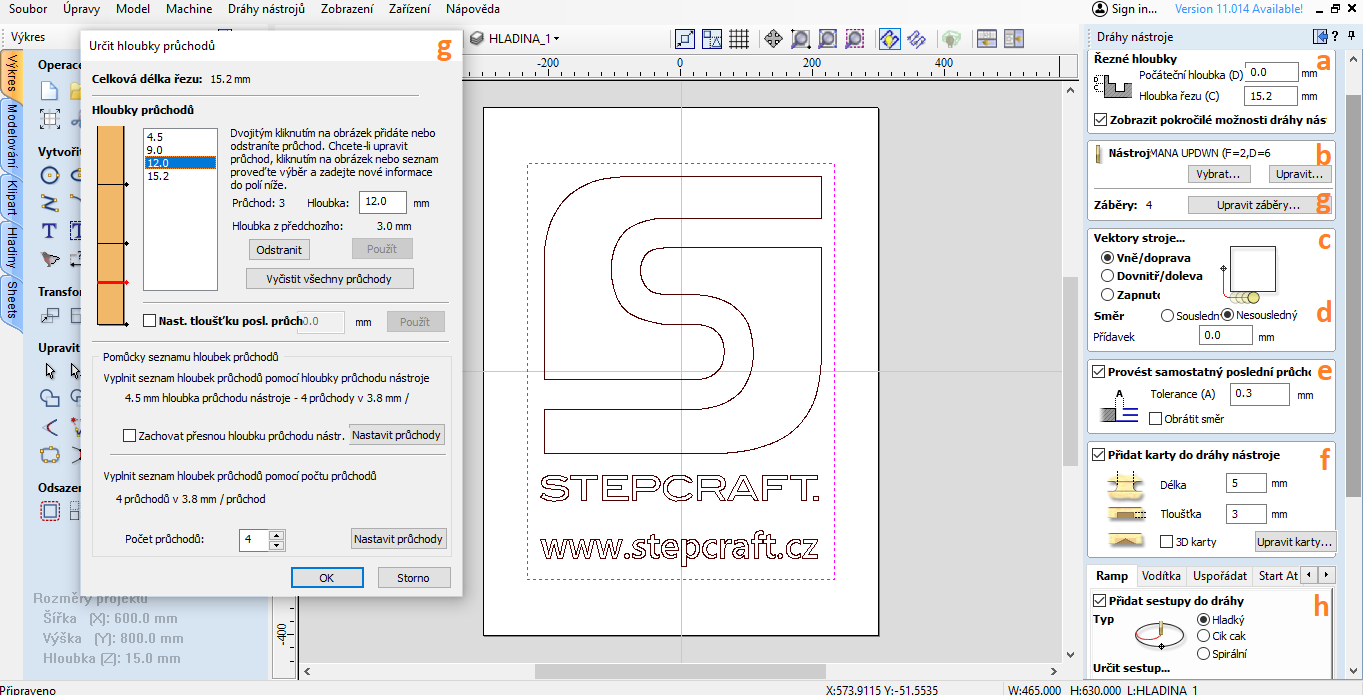Click the offset vectors icon under Odsazení
This screenshot has width=1369, height=695.
coord(50,511)
